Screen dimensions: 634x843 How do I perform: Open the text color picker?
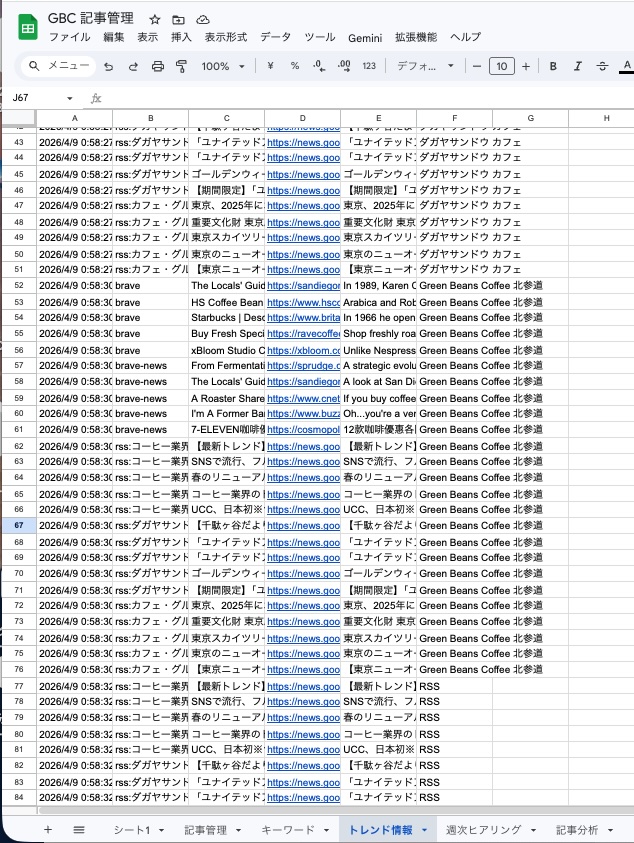[627, 66]
